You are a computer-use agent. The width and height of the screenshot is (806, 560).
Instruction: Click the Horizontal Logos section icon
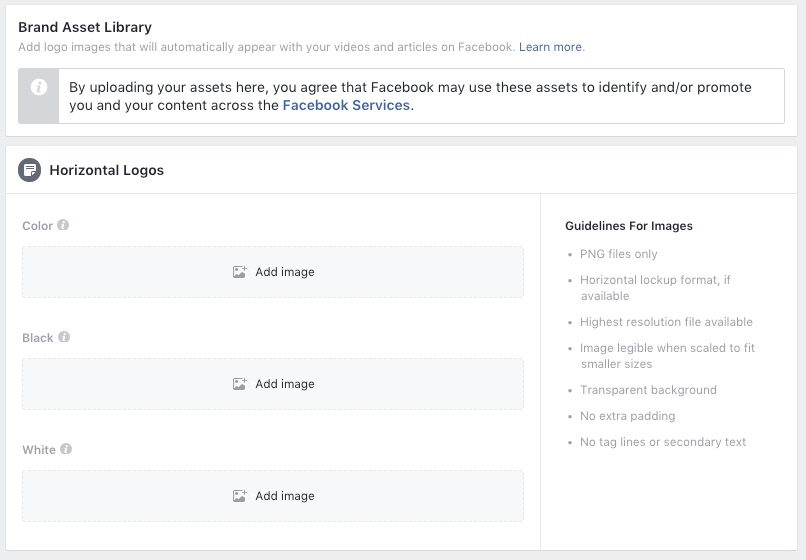tap(29, 170)
